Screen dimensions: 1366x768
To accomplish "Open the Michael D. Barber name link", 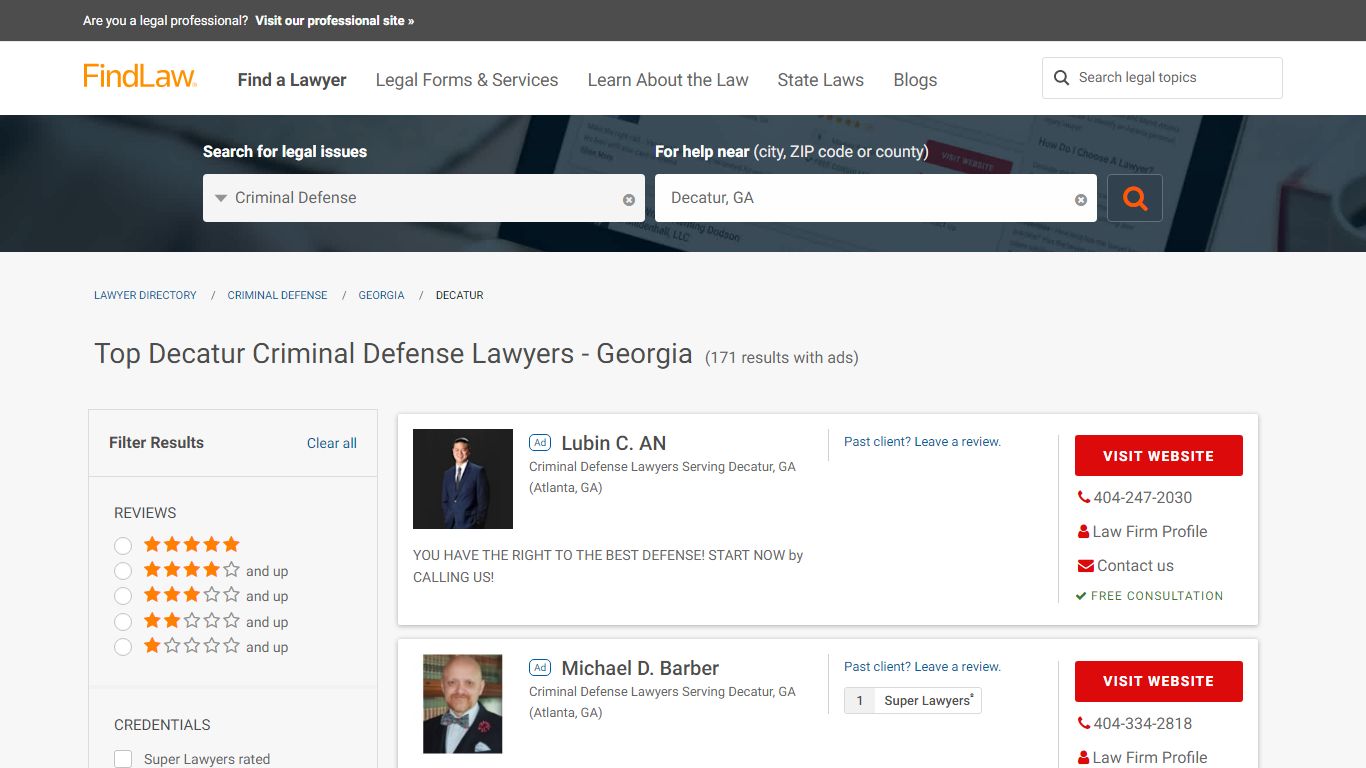I will click(640, 668).
